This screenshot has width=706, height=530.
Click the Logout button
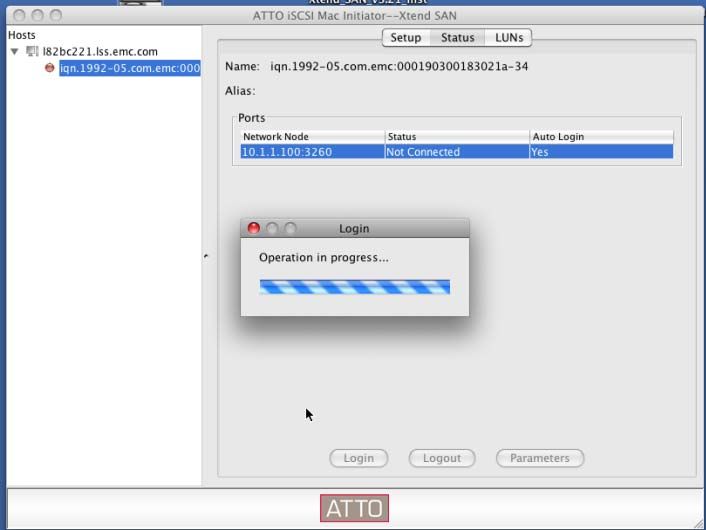point(442,458)
